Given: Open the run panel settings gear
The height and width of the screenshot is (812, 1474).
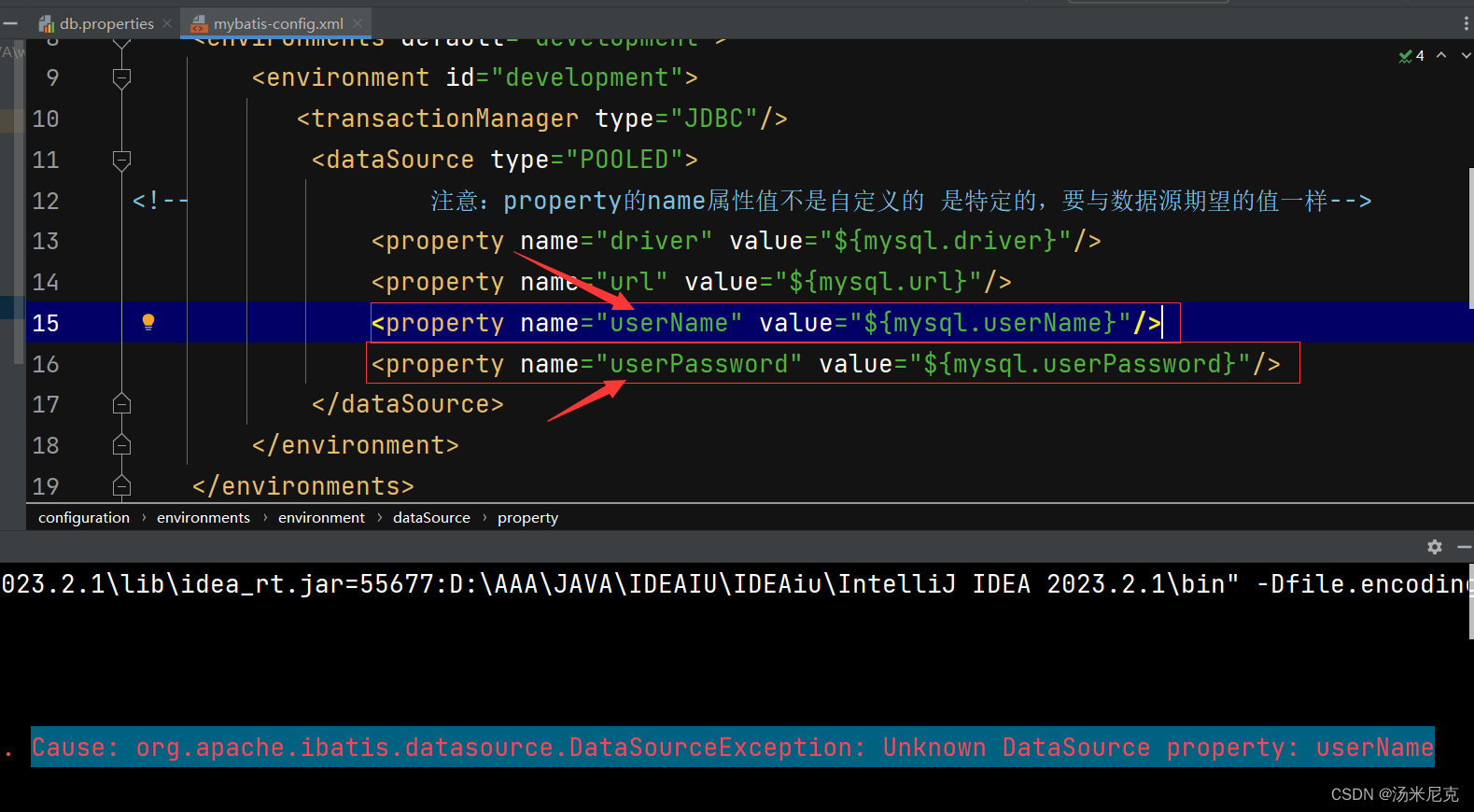Looking at the screenshot, I should [1435, 547].
